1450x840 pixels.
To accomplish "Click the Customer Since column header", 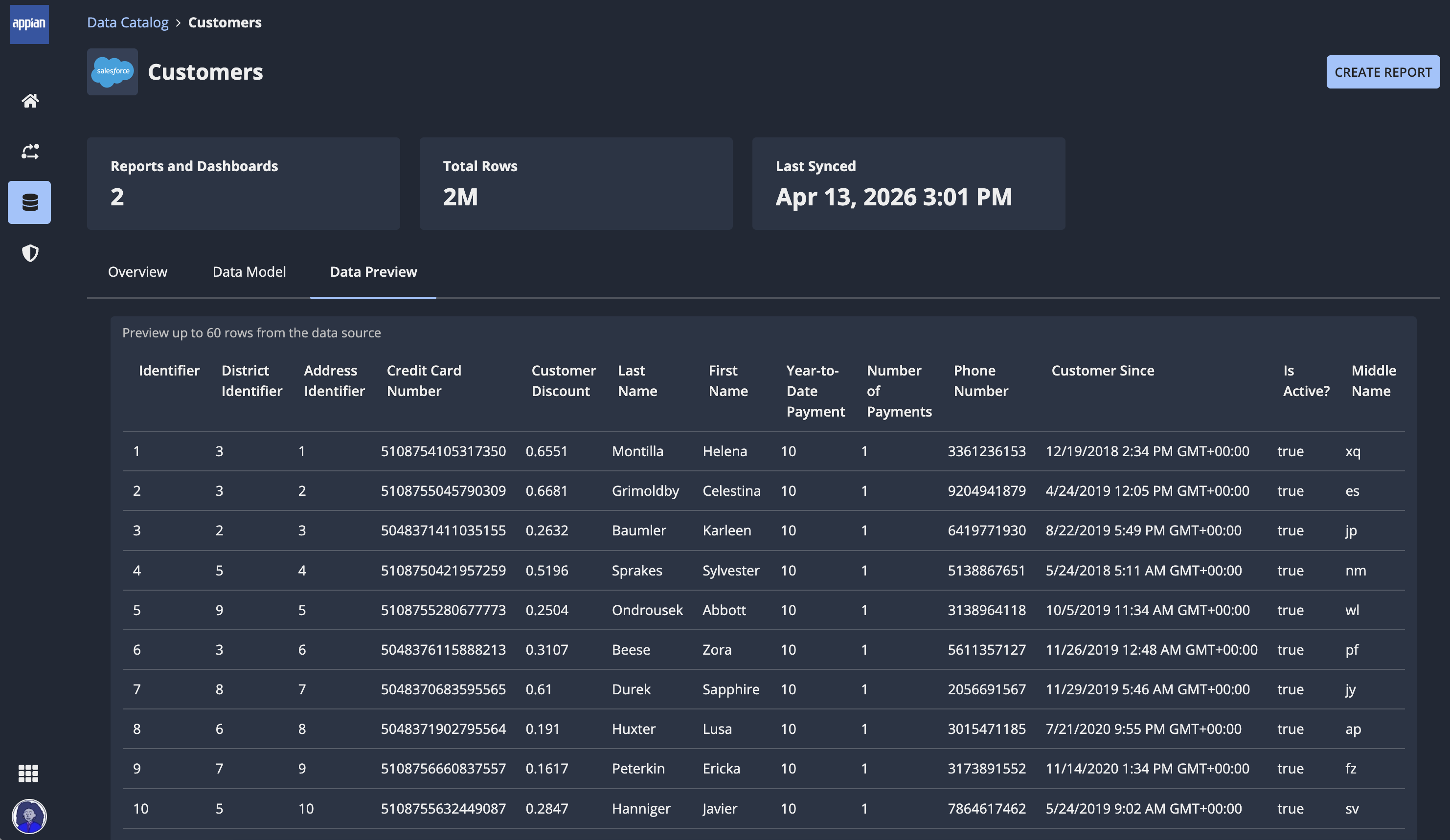I will tap(1103, 371).
